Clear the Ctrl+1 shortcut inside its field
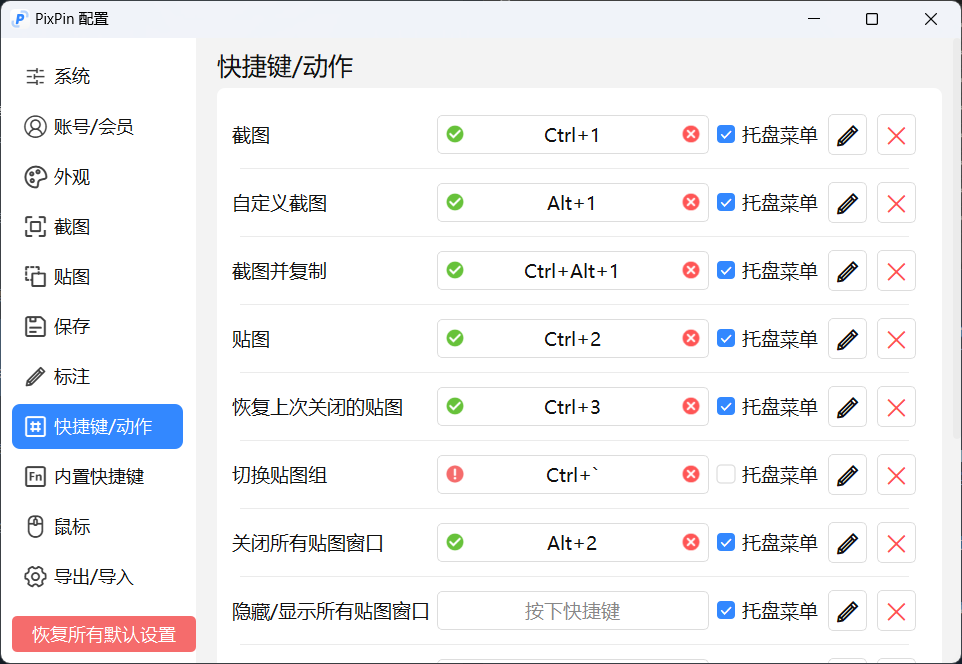962x664 pixels. (x=691, y=134)
